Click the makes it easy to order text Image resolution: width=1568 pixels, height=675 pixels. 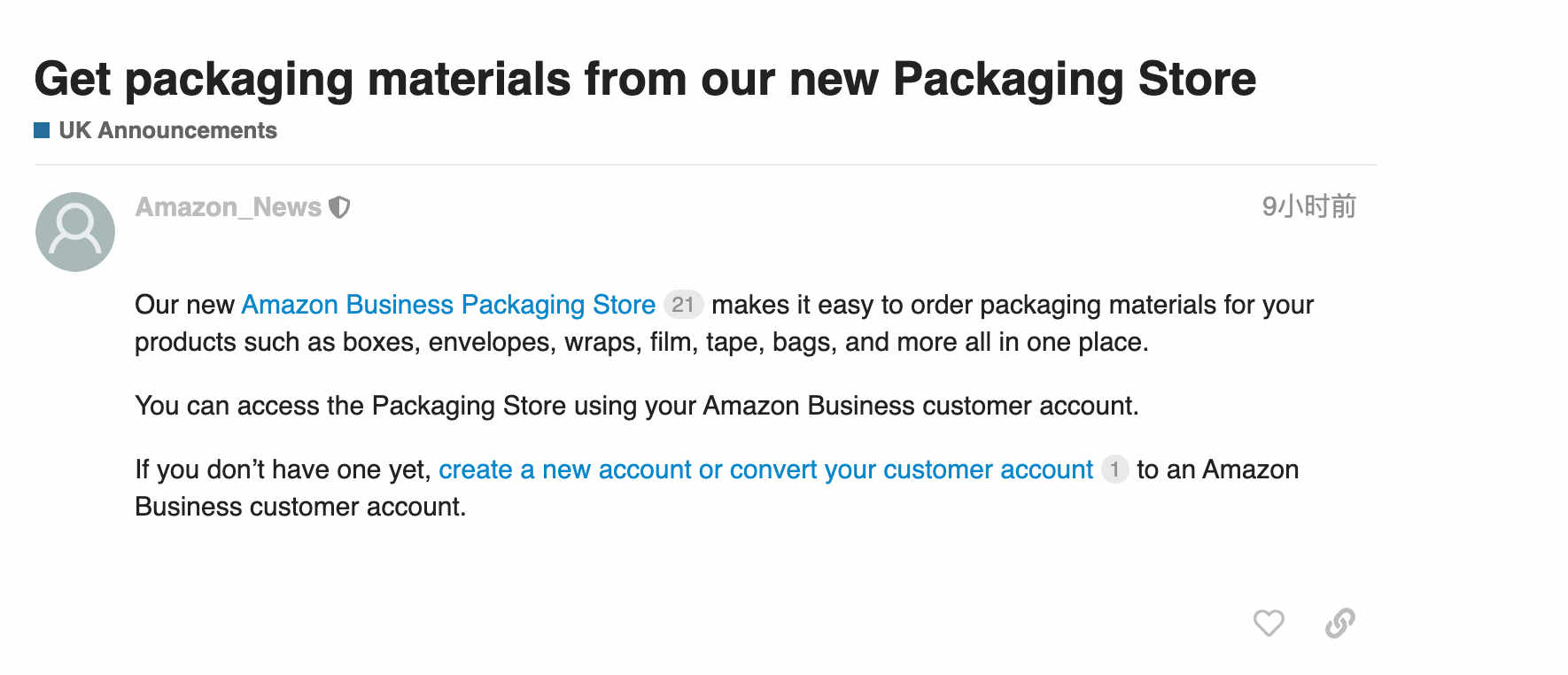(1013, 305)
